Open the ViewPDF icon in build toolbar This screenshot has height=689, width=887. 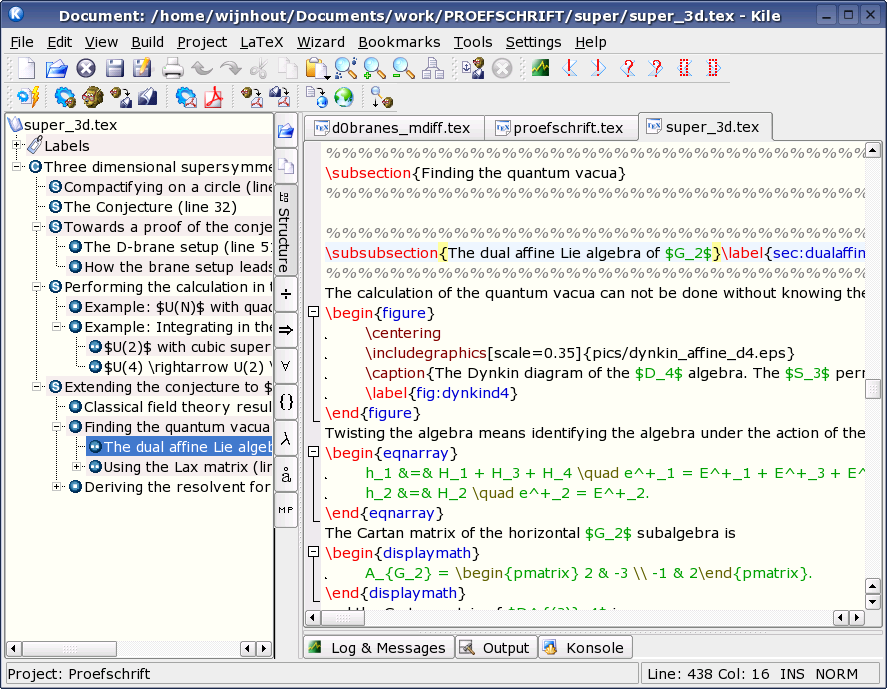tap(213, 97)
